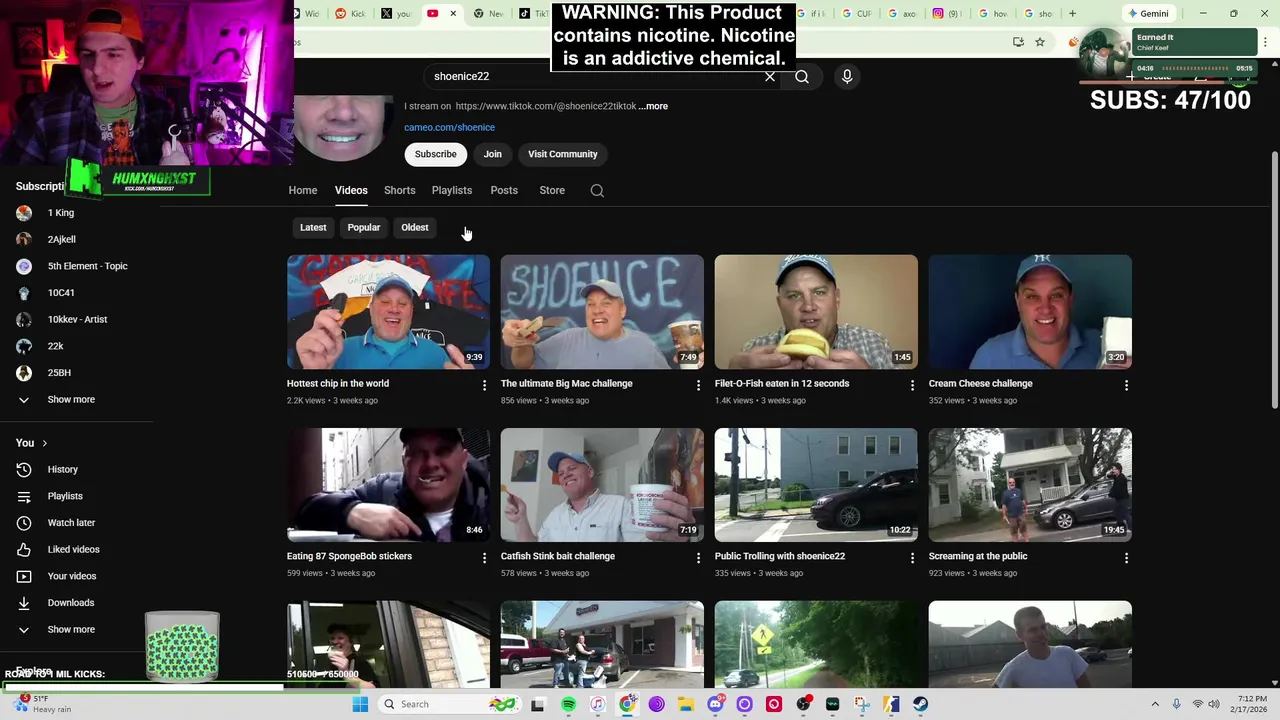This screenshot has width=1280, height=720.
Task: Click the install app icon in address bar
Action: pos(1018,42)
